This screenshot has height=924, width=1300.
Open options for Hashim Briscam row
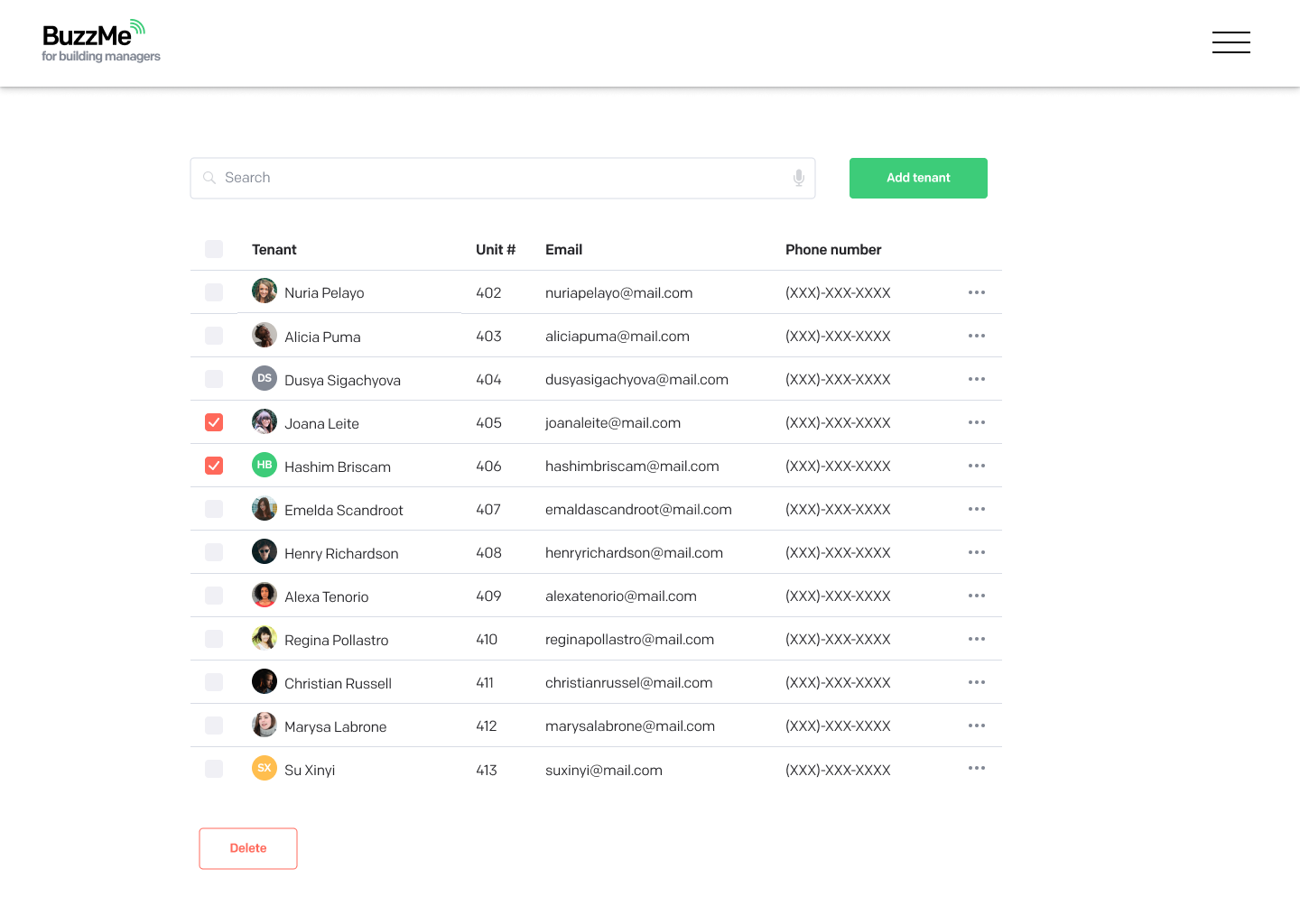point(977,466)
